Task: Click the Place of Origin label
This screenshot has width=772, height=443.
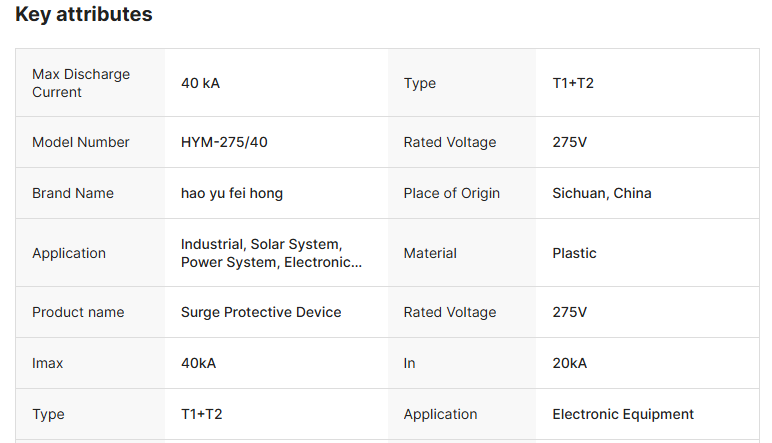Action: (x=451, y=193)
